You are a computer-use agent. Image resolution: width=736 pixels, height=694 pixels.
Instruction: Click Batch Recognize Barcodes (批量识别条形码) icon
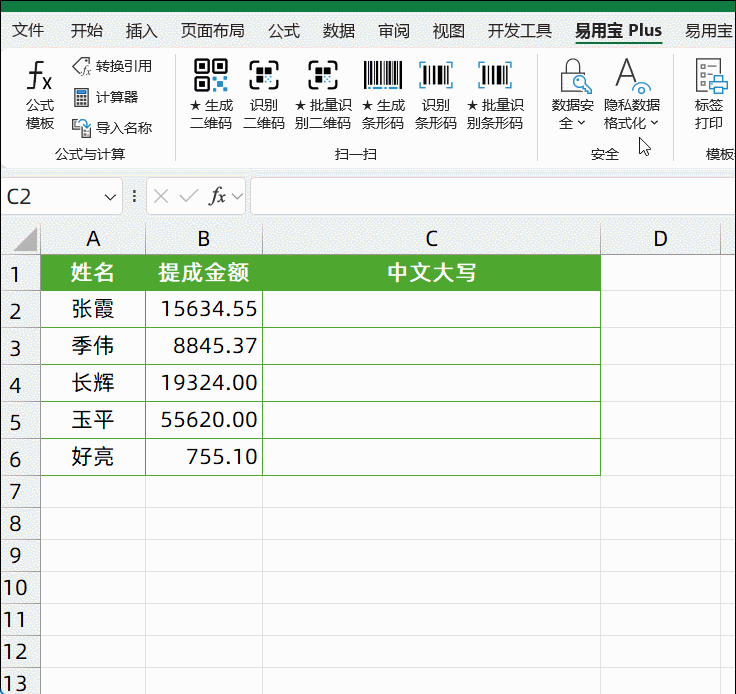pos(494,94)
